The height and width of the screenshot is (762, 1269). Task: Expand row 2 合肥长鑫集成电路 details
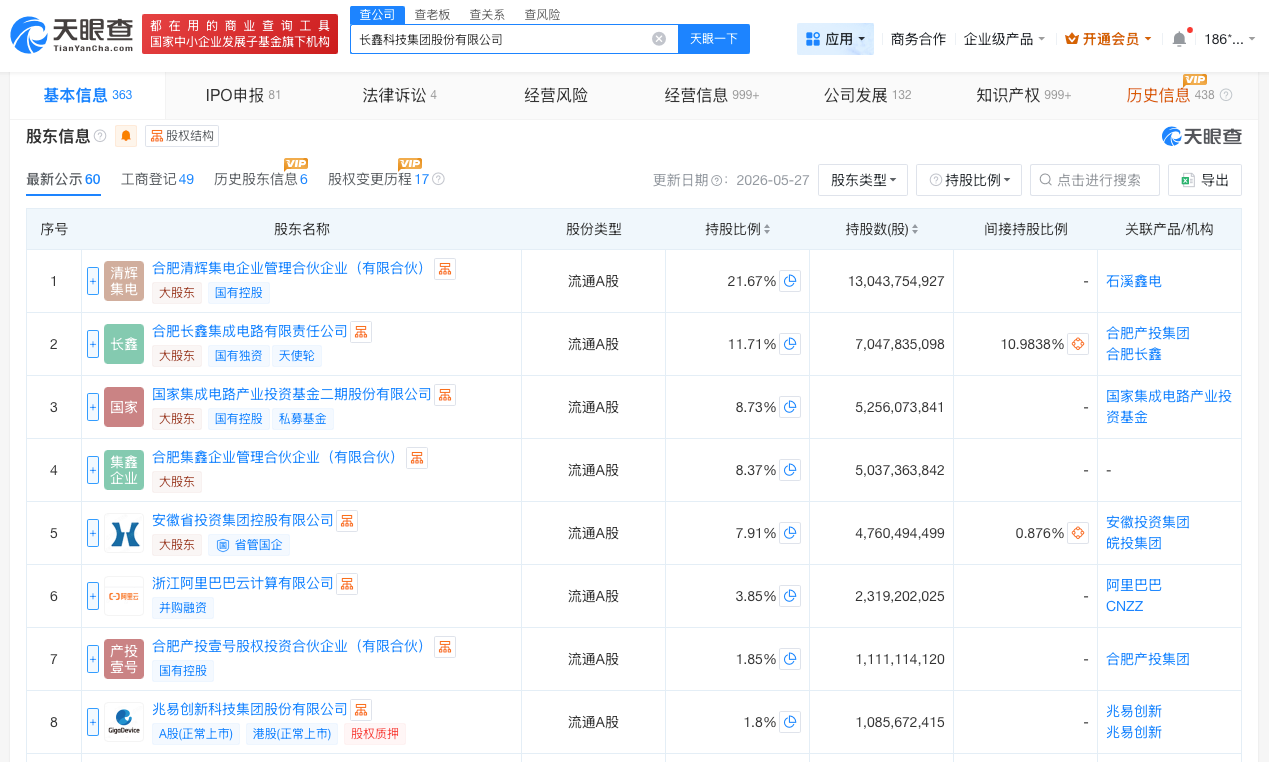[x=93, y=344]
